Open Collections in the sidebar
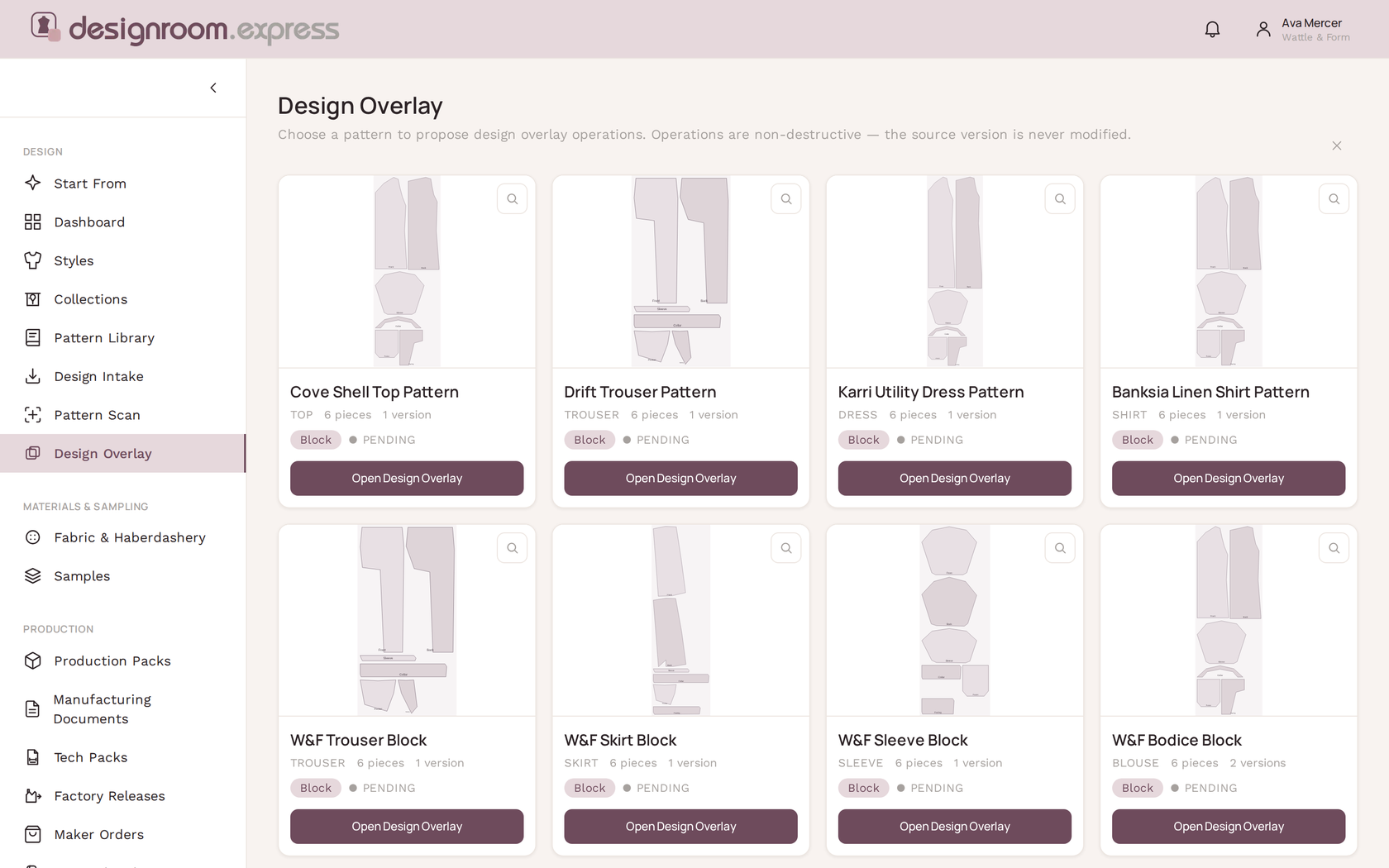Viewport: 1389px width, 868px height. [x=122, y=299]
